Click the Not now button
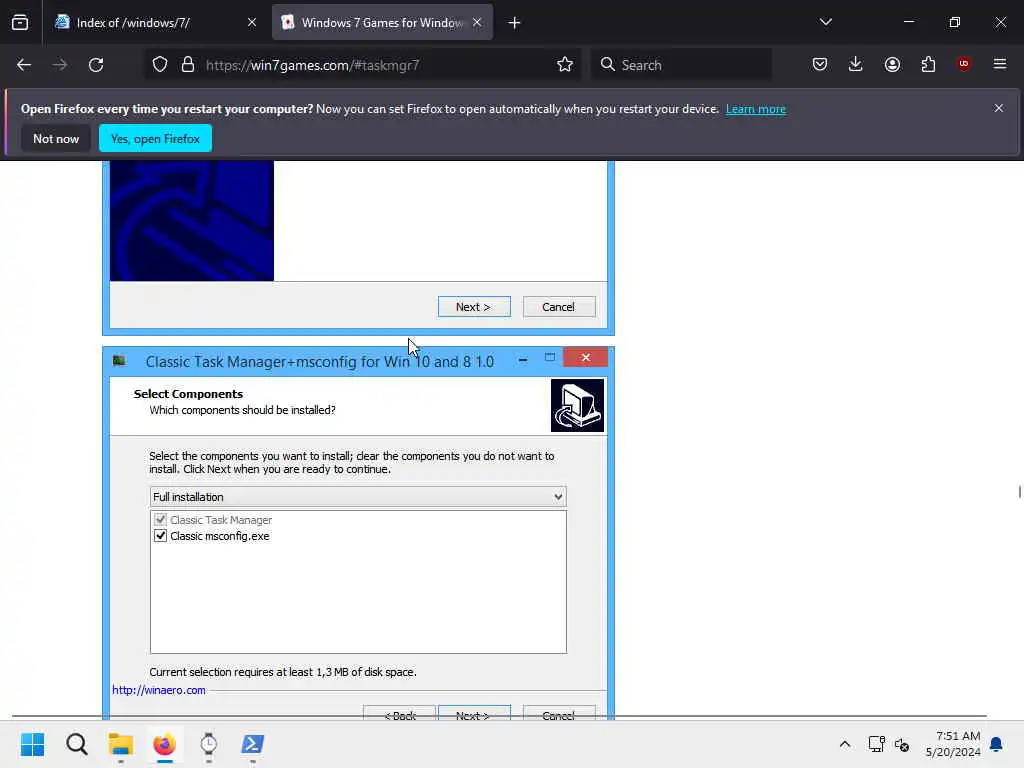The width and height of the screenshot is (1024, 768). tap(56, 138)
